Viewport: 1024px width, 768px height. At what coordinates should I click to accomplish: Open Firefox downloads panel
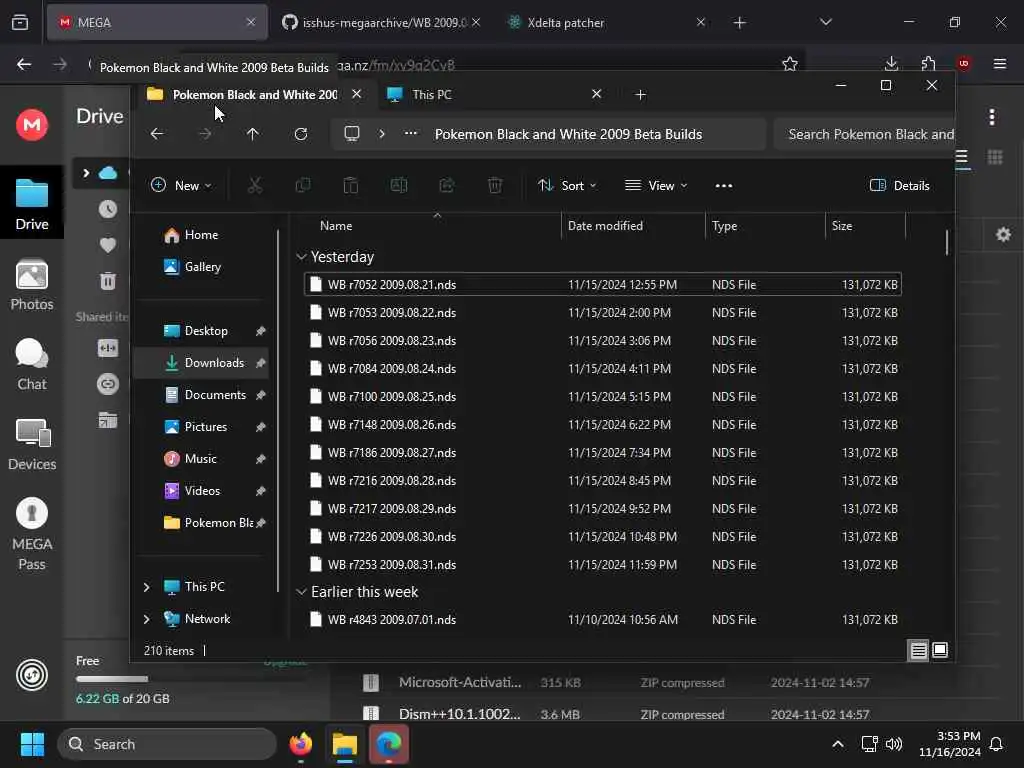(891, 63)
